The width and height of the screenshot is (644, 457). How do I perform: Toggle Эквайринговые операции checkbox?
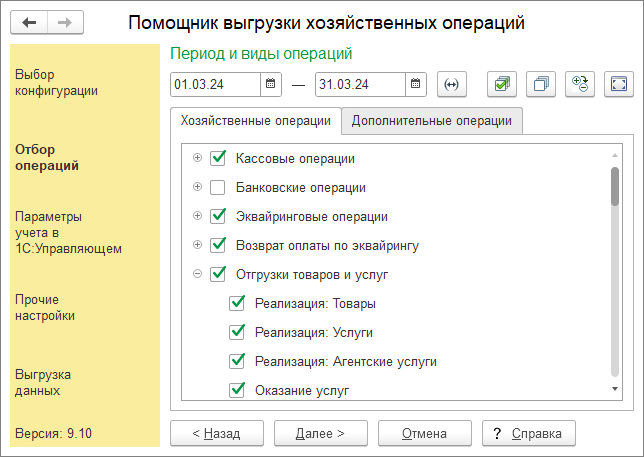218,216
